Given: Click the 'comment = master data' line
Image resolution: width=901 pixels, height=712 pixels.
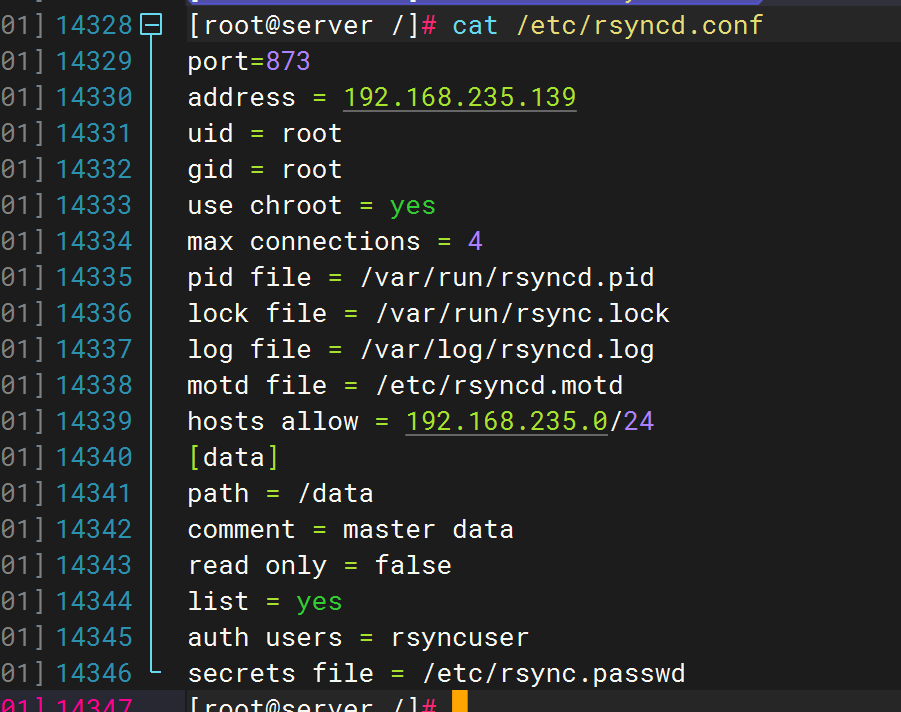Looking at the screenshot, I should [351, 530].
